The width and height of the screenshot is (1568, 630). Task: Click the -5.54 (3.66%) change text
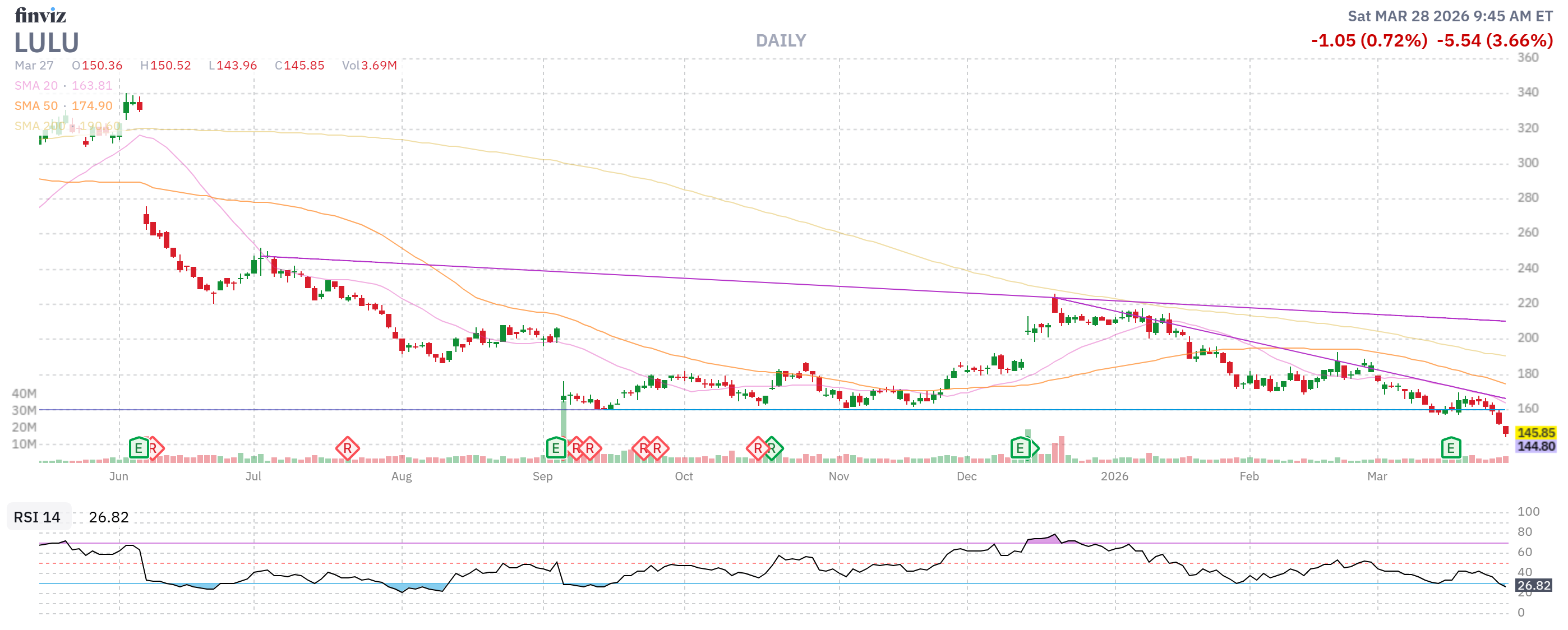pos(1495,41)
